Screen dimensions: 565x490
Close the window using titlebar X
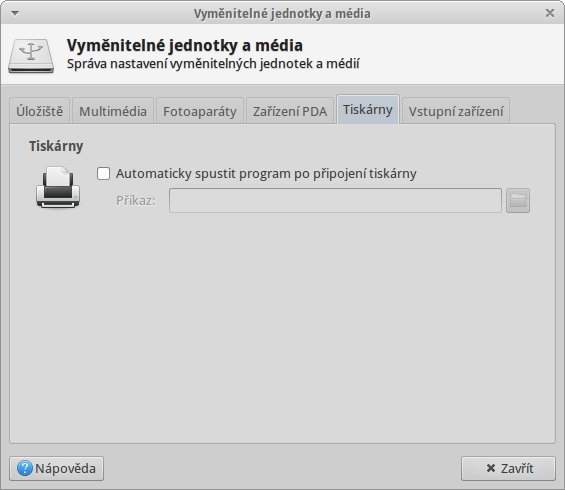click(550, 13)
